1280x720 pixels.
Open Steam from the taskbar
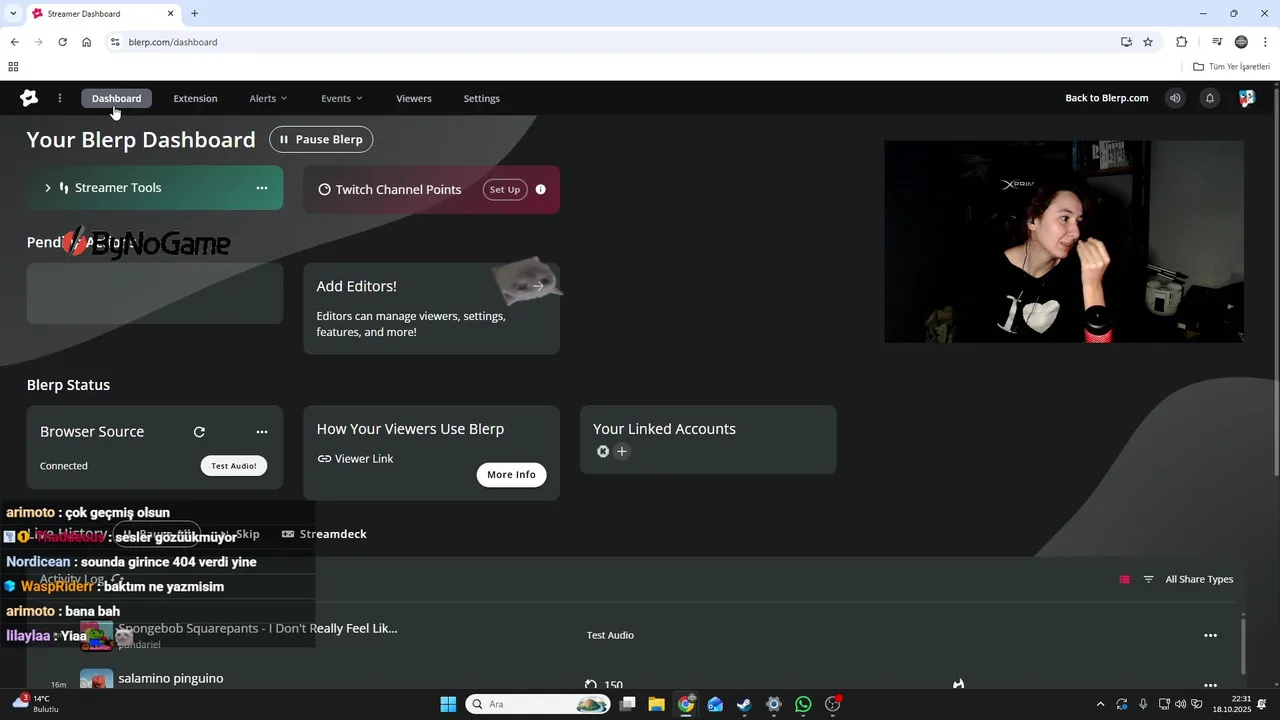(x=744, y=704)
